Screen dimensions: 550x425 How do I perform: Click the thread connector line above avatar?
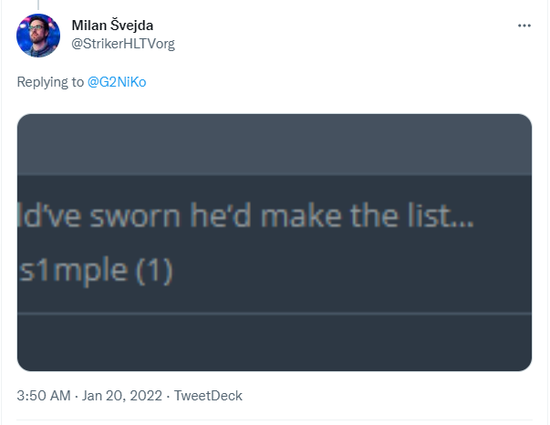coord(38,5)
